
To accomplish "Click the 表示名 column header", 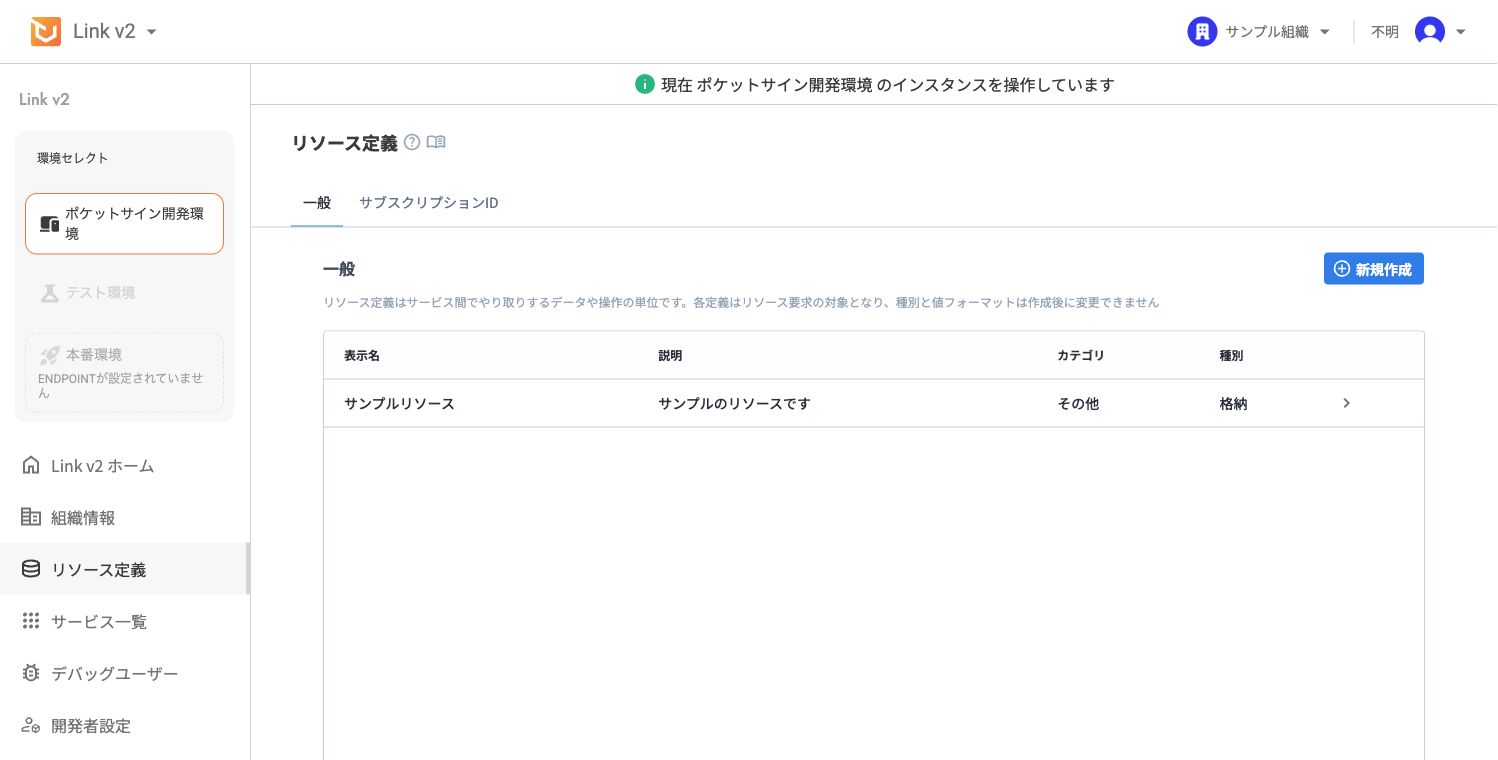I will (362, 356).
